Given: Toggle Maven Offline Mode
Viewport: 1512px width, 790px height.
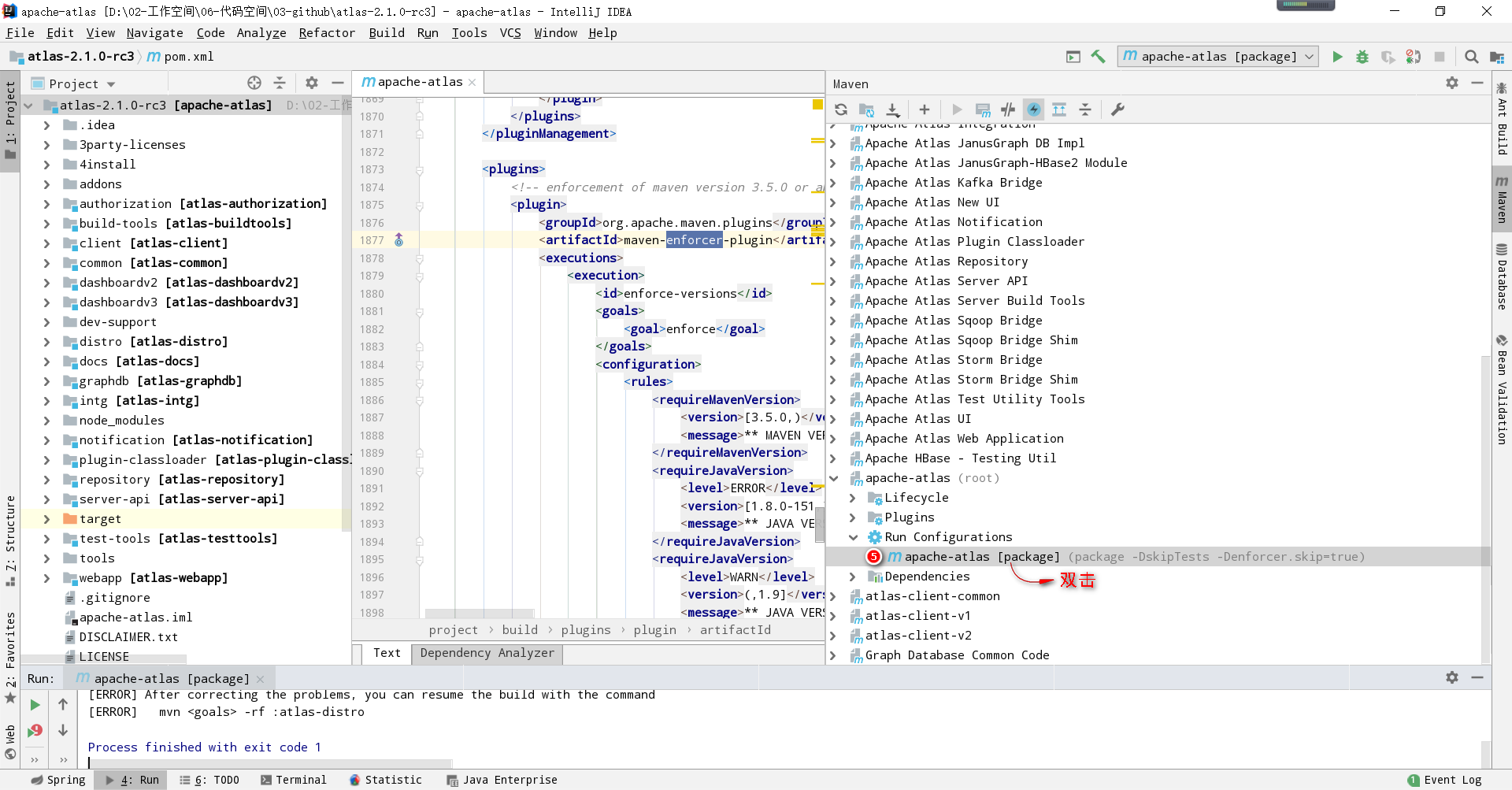Looking at the screenshot, I should coord(1008,109).
